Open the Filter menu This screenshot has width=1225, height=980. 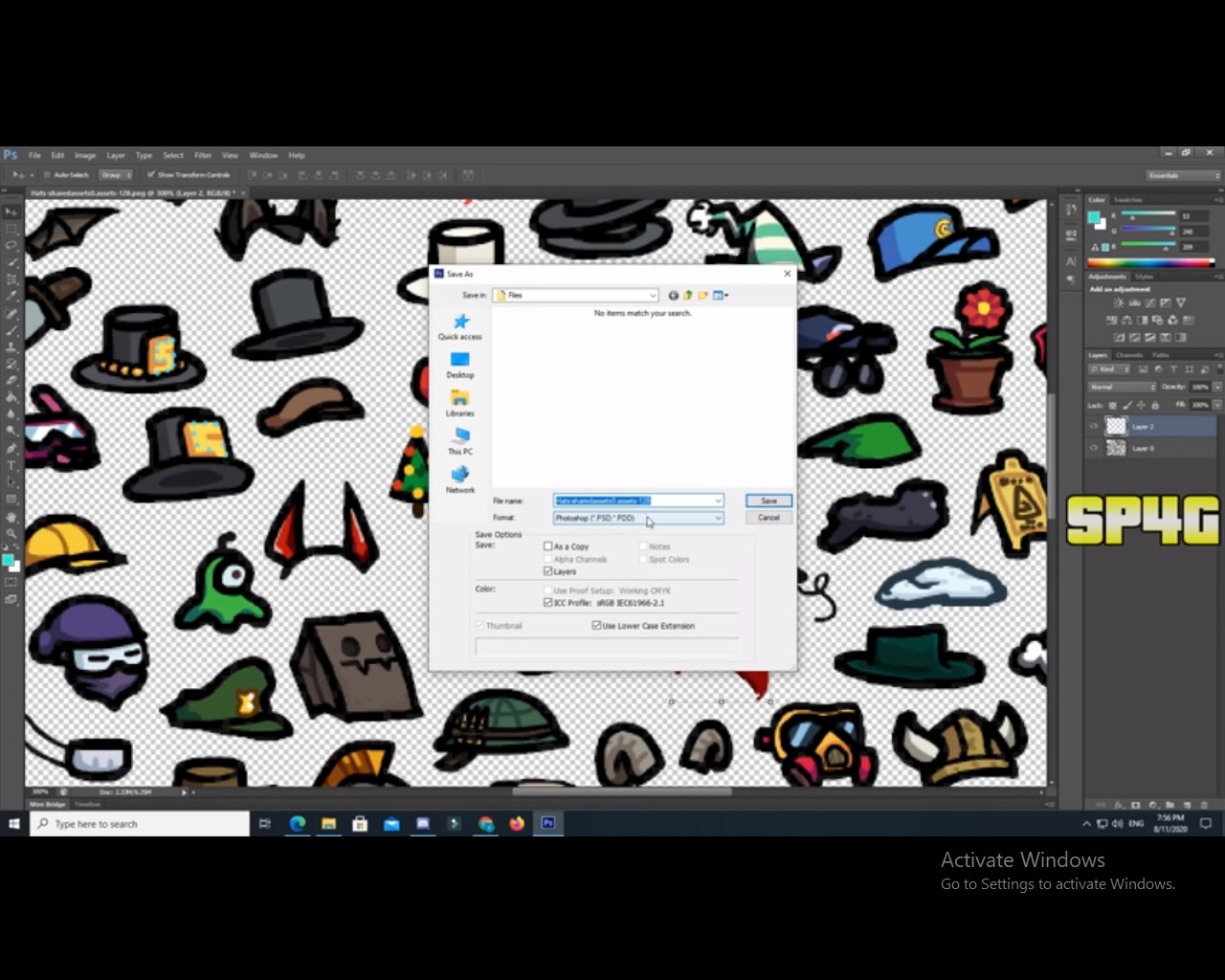pos(203,155)
